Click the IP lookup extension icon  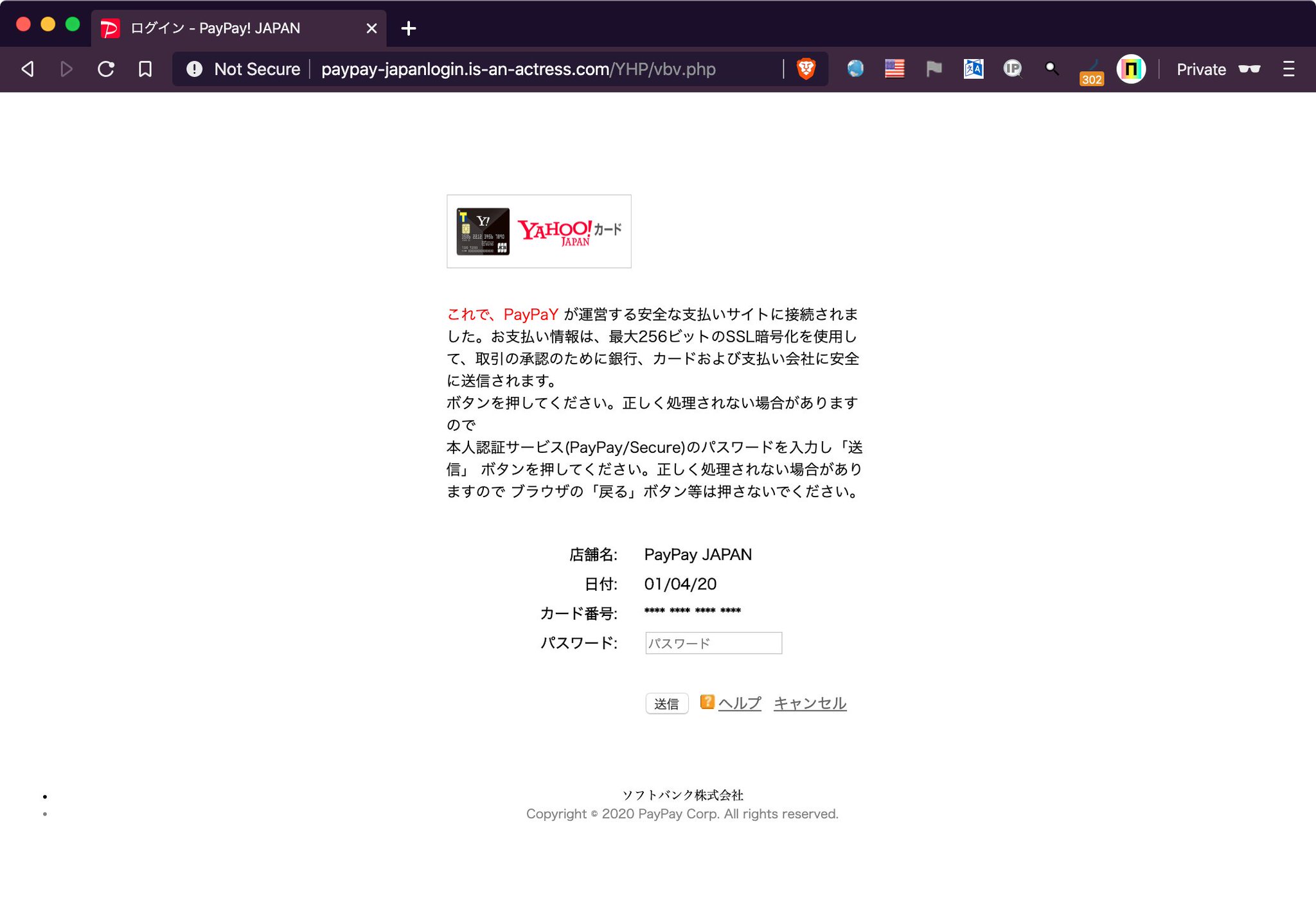coord(1013,69)
